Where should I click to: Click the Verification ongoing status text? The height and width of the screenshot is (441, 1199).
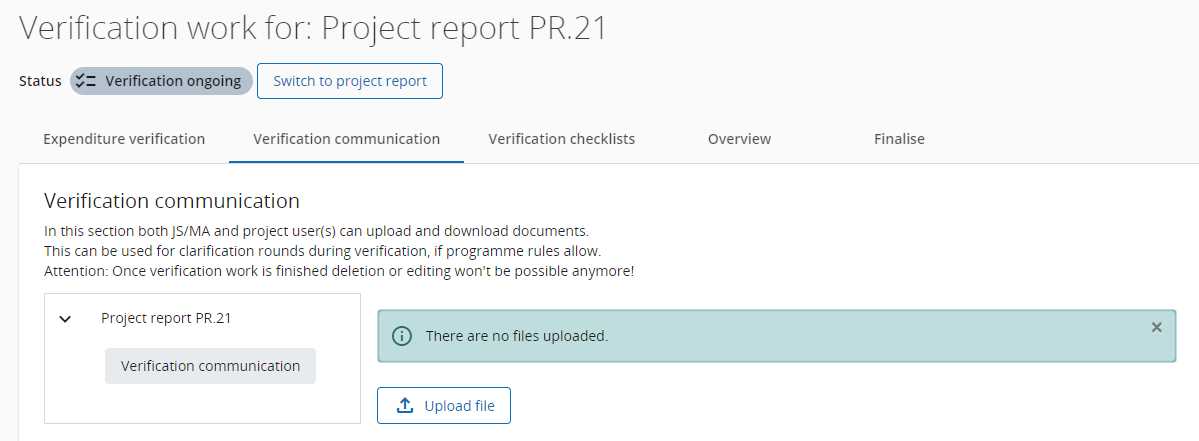click(173, 81)
